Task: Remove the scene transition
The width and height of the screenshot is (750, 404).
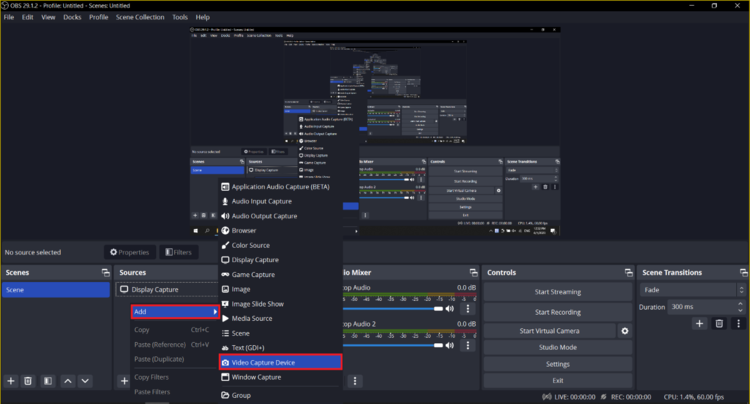Action: coord(719,324)
